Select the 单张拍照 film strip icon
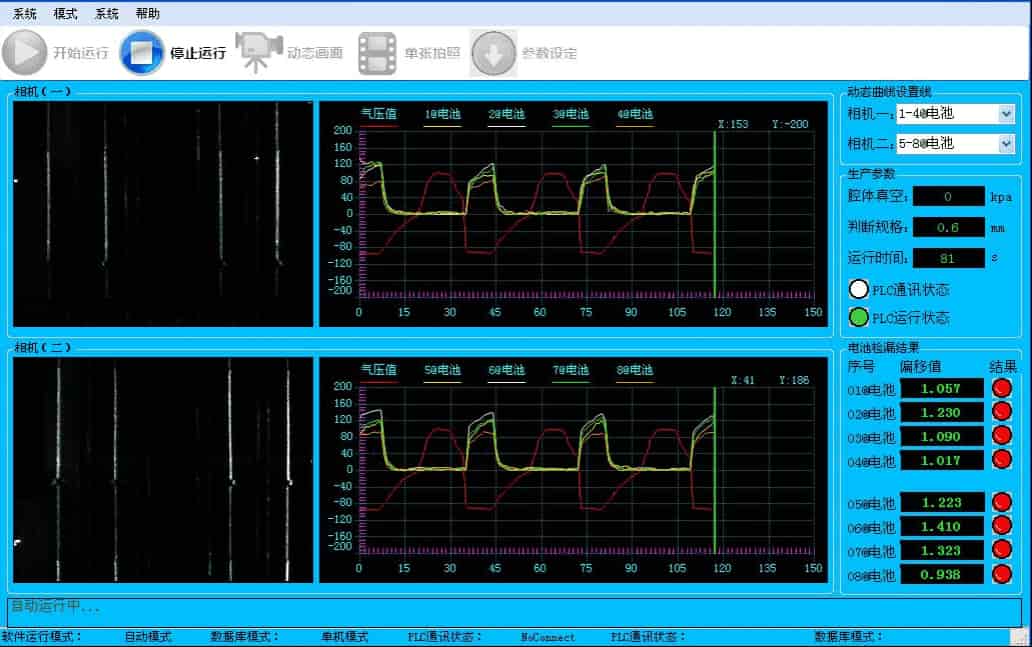Screen dimensions: 1032x647 click(x=377, y=53)
